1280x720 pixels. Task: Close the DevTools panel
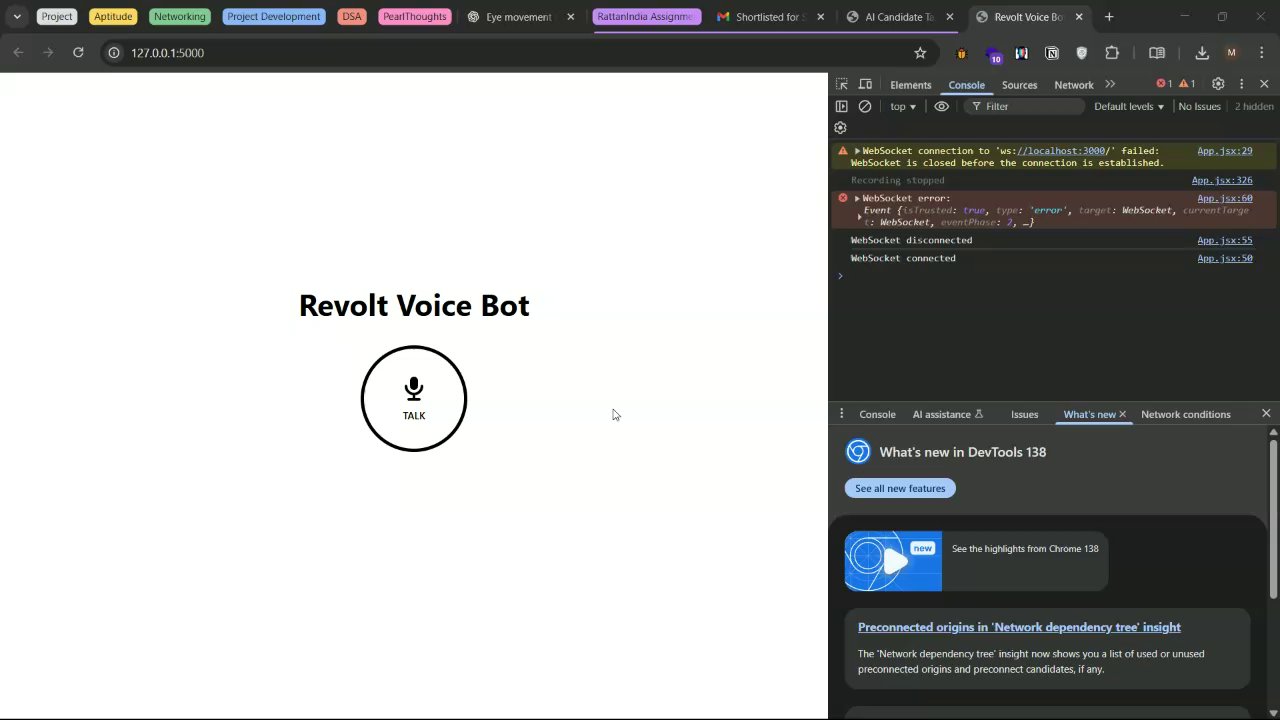point(1264,84)
